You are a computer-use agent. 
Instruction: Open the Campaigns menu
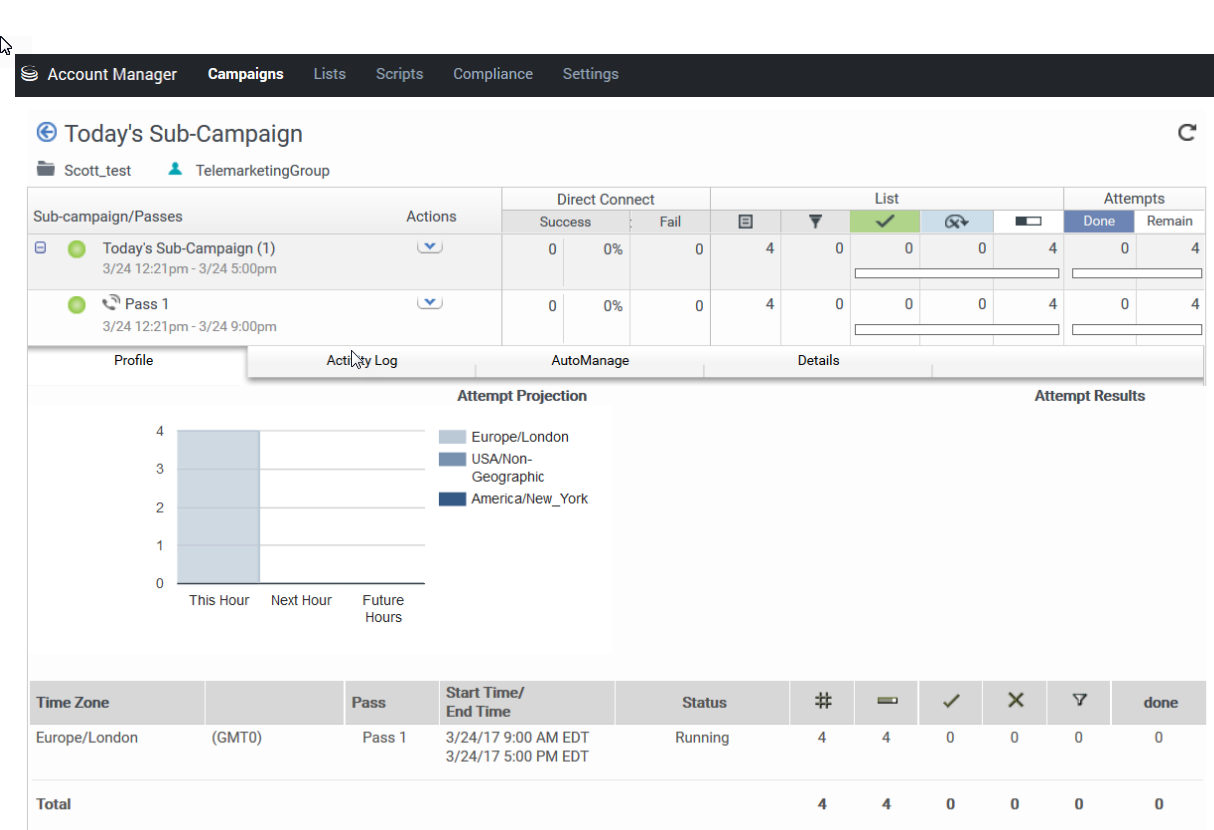246,74
